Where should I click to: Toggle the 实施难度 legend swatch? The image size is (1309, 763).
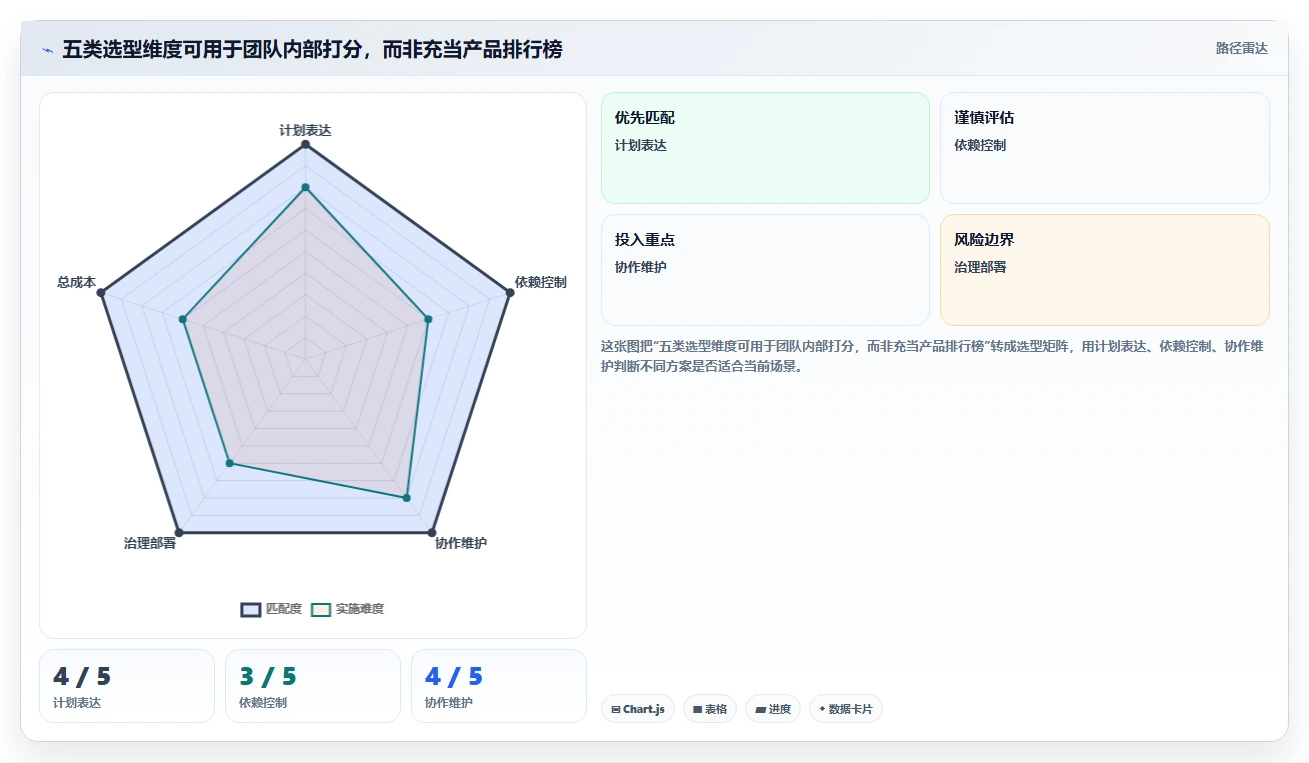(321, 609)
